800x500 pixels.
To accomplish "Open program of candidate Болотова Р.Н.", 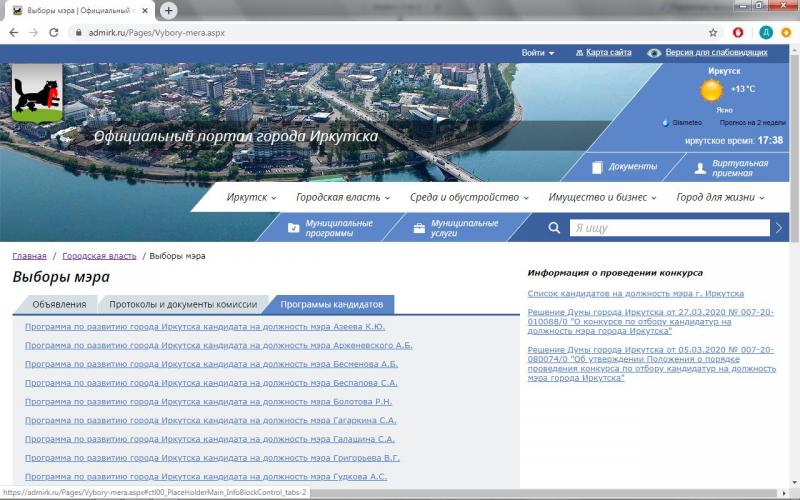I will pyautogui.click(x=208, y=402).
